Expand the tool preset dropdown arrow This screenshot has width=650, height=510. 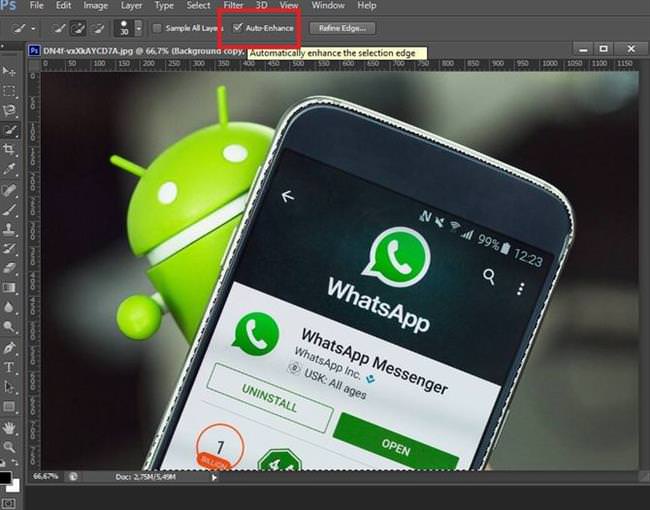(33, 29)
